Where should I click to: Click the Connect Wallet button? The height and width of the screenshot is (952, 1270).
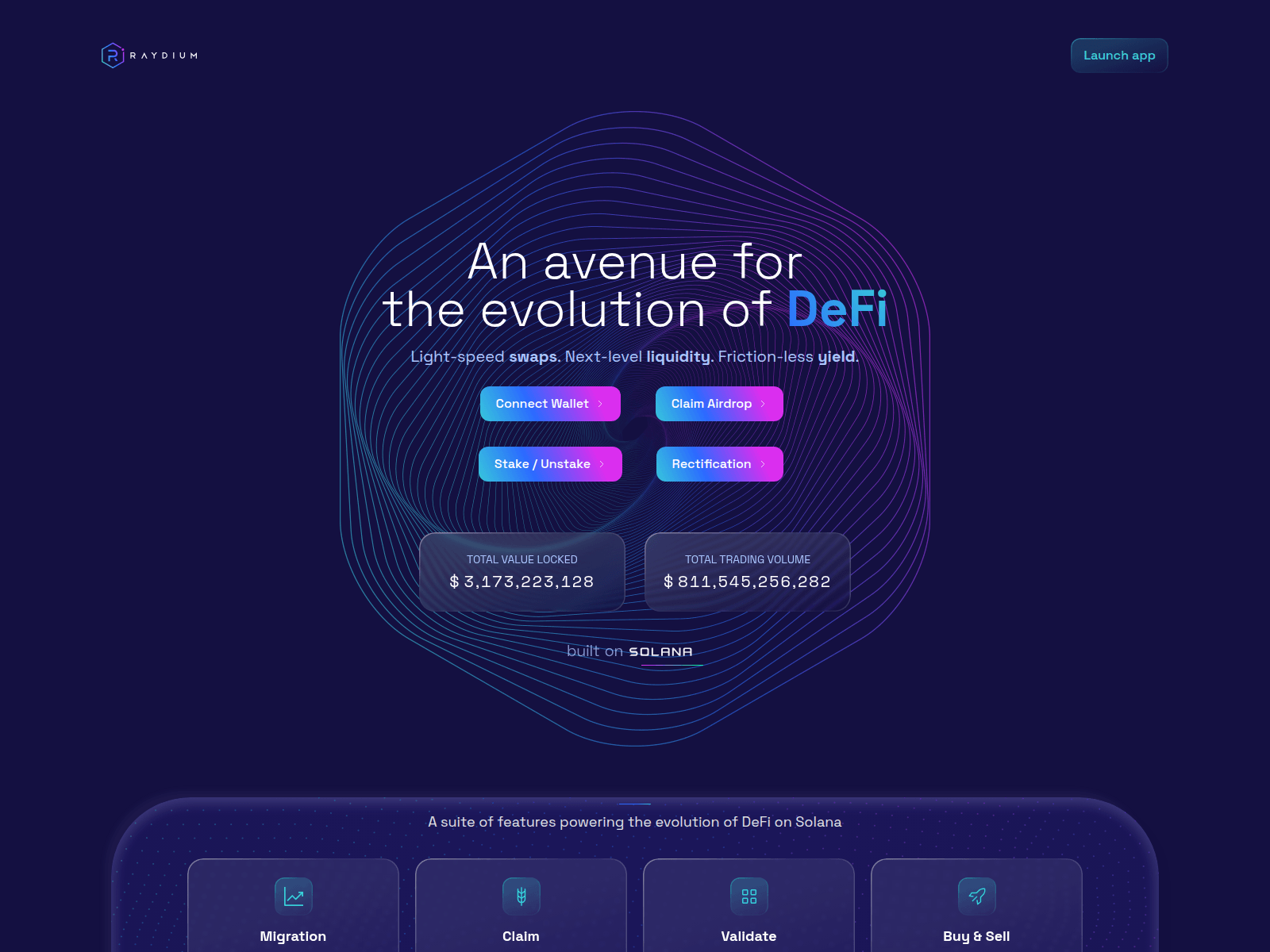click(x=550, y=404)
